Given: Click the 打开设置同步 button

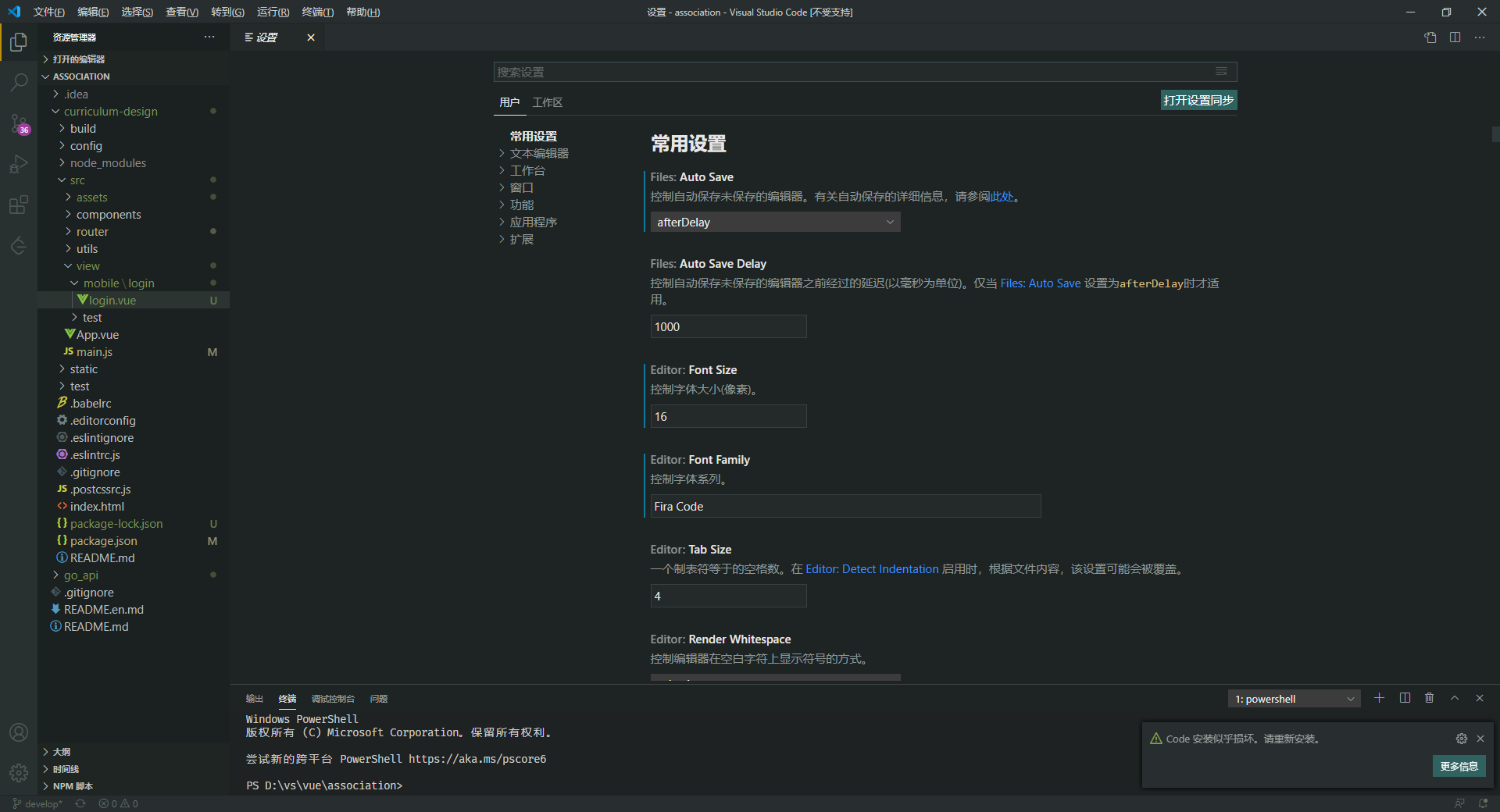Looking at the screenshot, I should [1198, 100].
